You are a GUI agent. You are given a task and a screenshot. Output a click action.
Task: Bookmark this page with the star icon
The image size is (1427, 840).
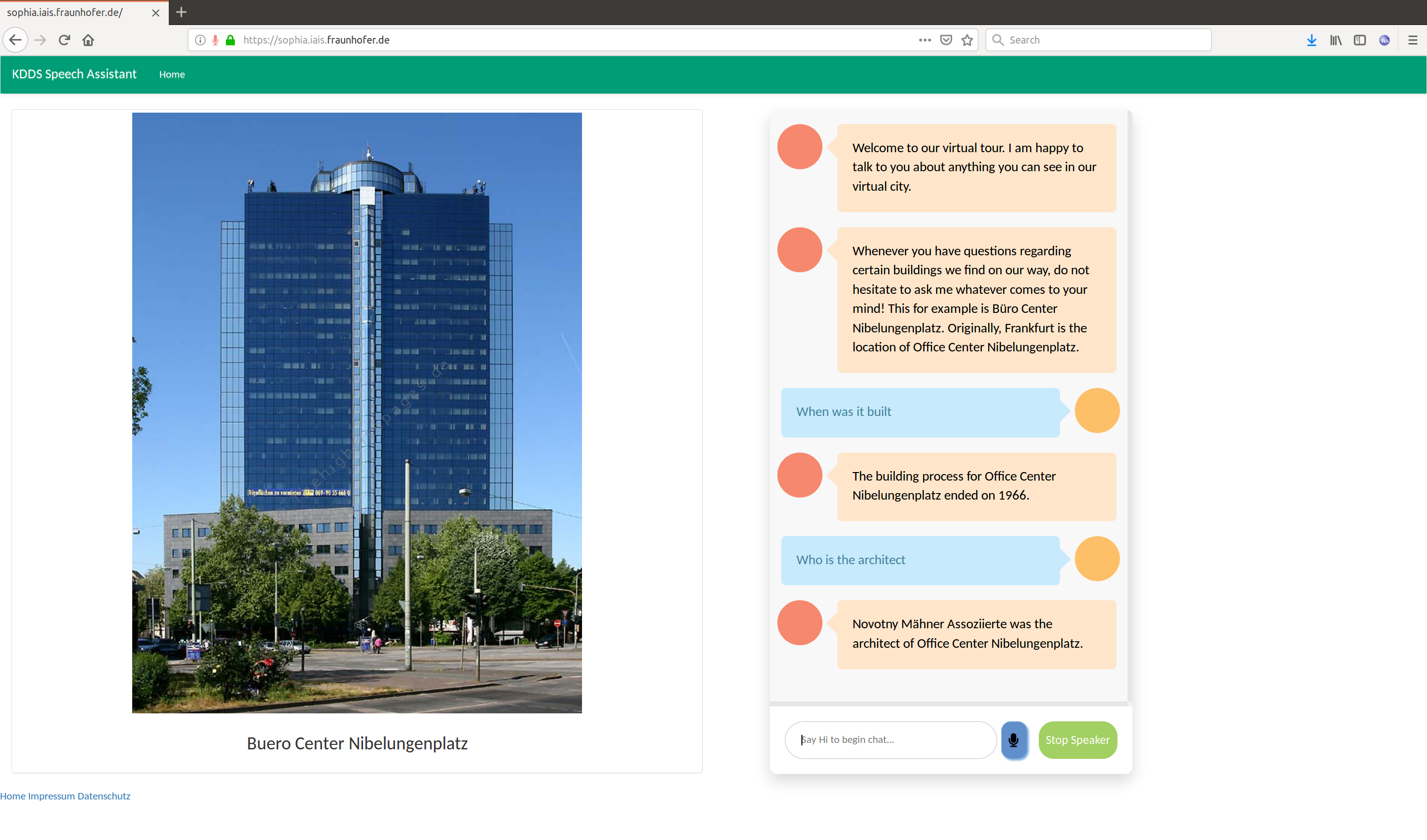click(x=967, y=40)
